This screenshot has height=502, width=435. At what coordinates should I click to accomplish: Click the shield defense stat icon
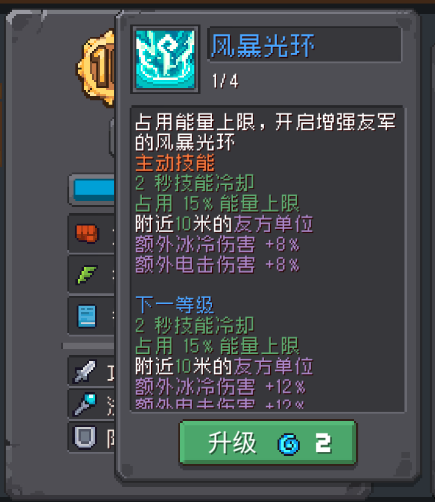coord(85,436)
